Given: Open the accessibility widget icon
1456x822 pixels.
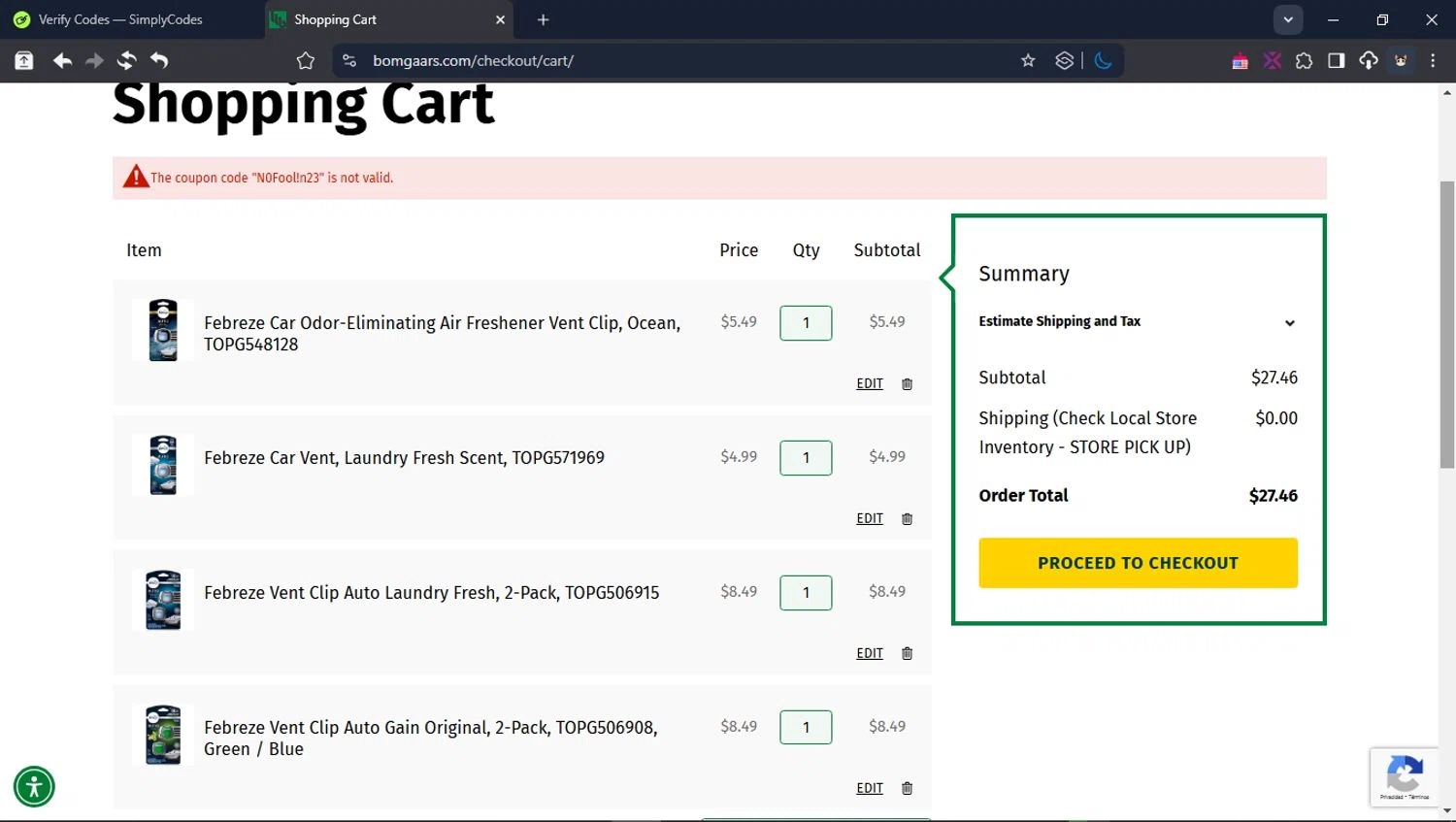Looking at the screenshot, I should pos(34,786).
